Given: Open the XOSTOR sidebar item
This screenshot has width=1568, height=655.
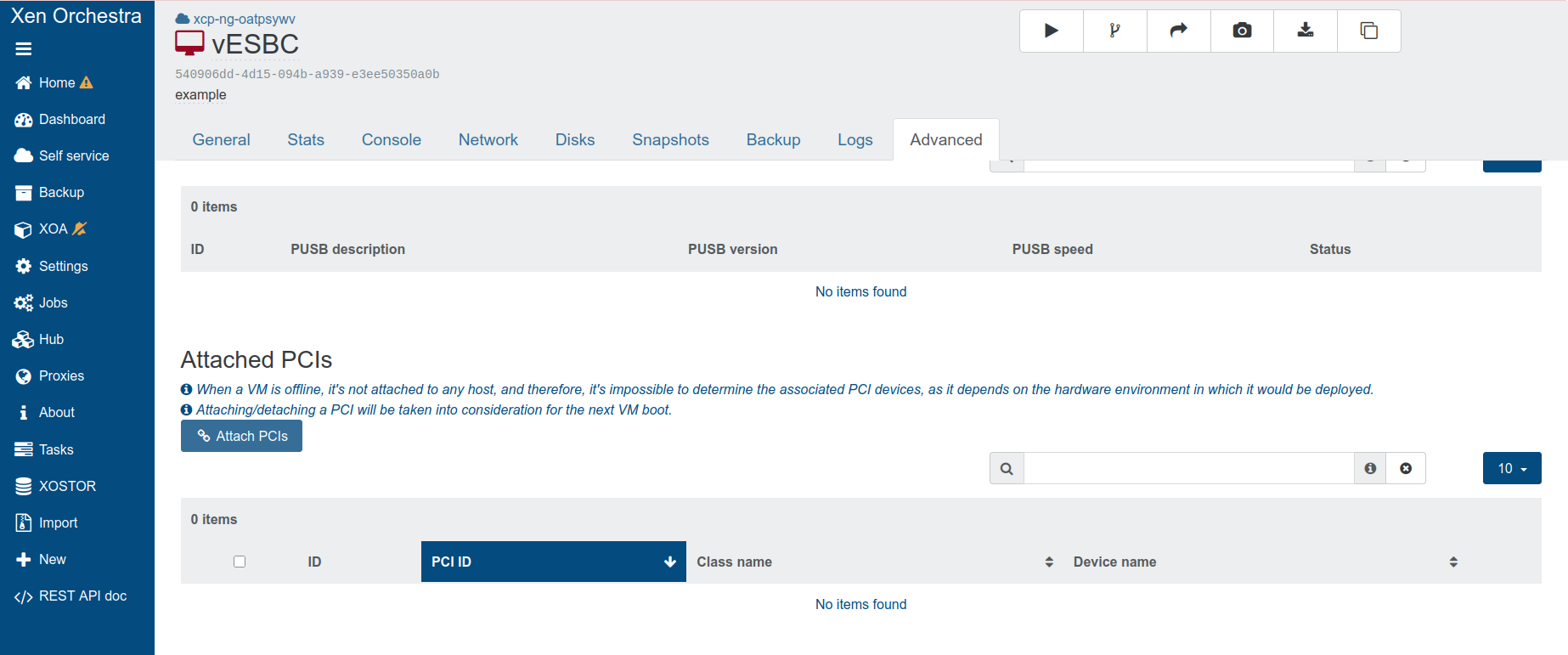Looking at the screenshot, I should 67,486.
